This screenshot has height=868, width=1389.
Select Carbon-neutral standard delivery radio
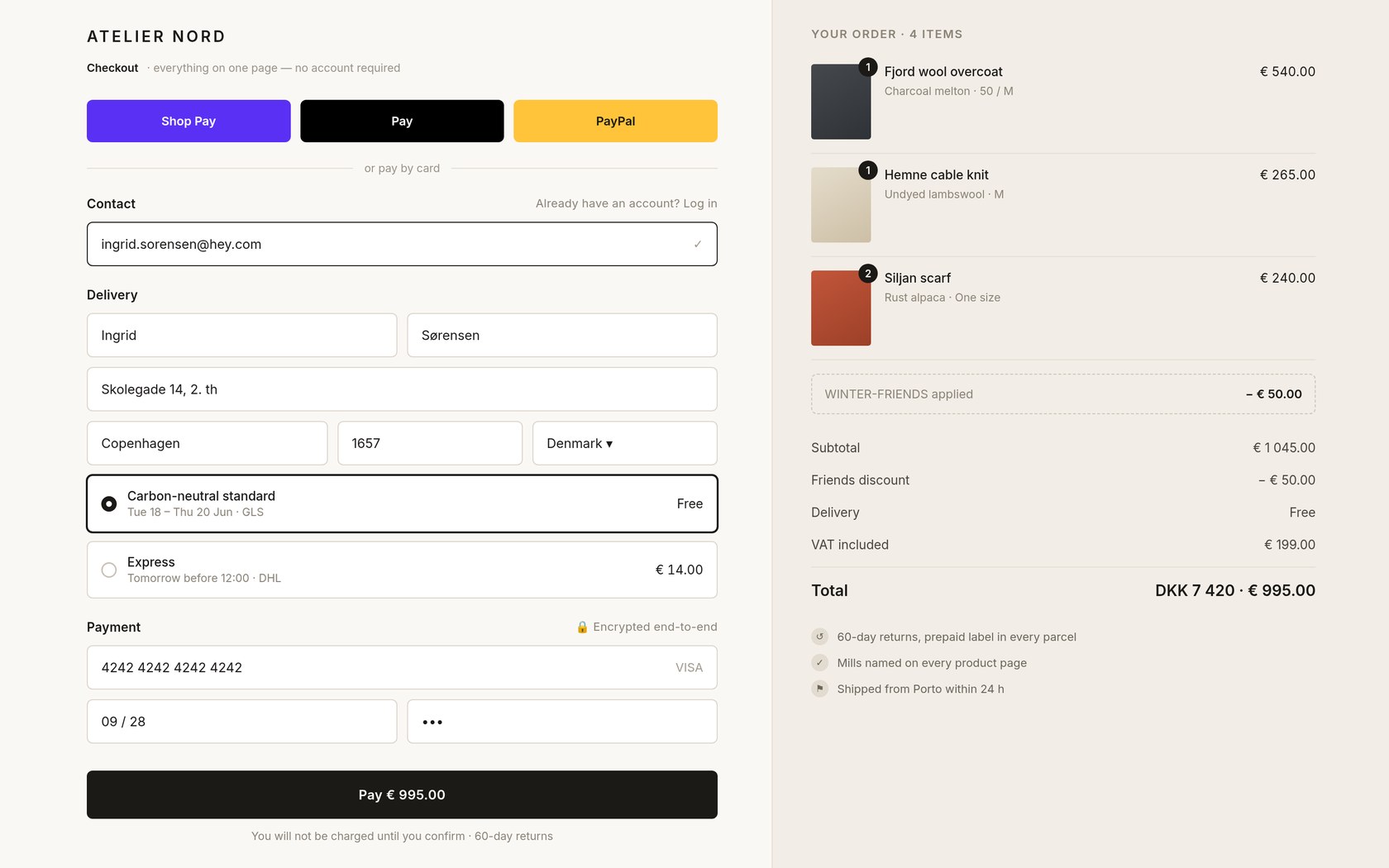coord(108,503)
